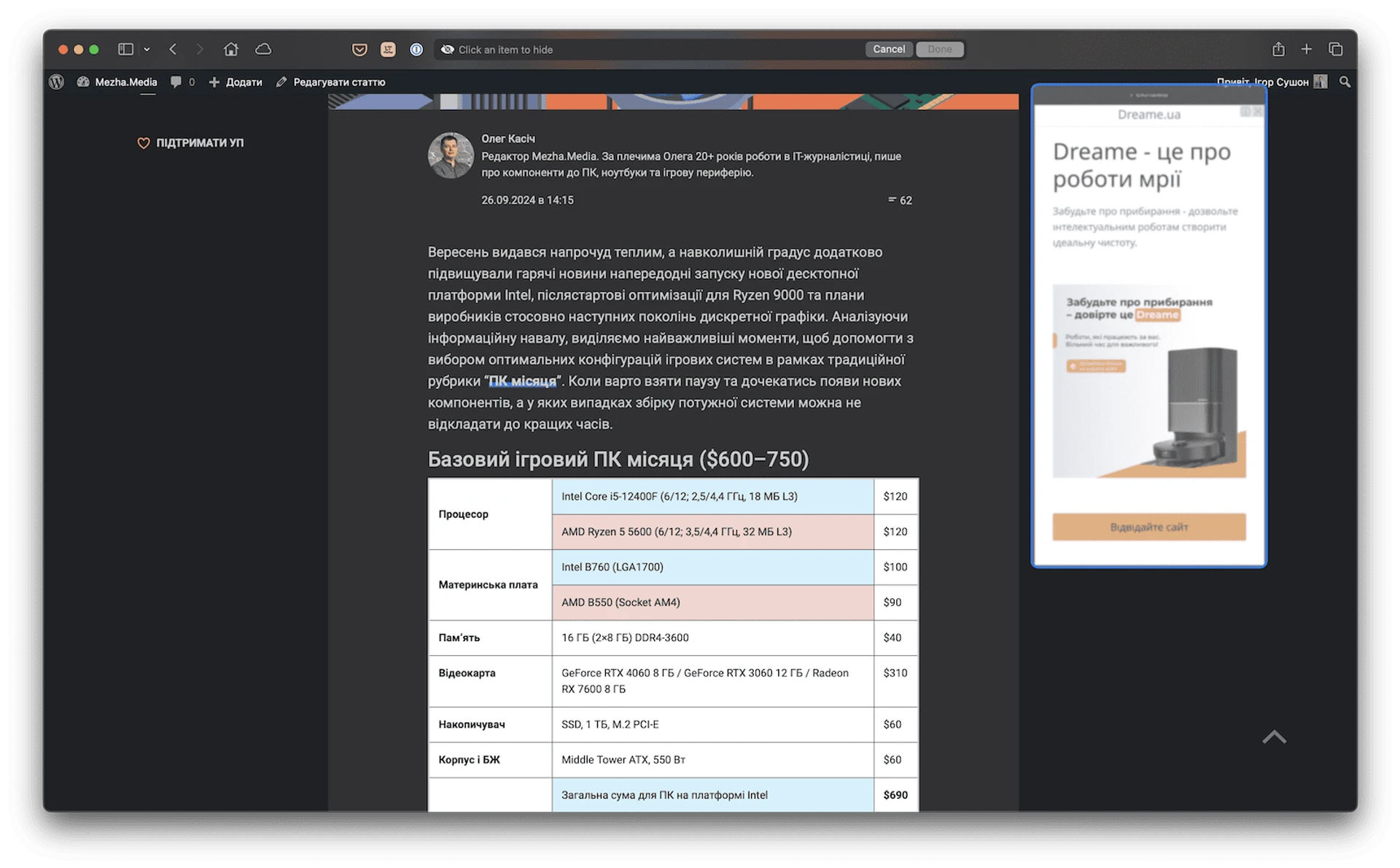Click the ПІДТРИМАТИ УП link
This screenshot has height=868, width=1400.
tap(190, 143)
